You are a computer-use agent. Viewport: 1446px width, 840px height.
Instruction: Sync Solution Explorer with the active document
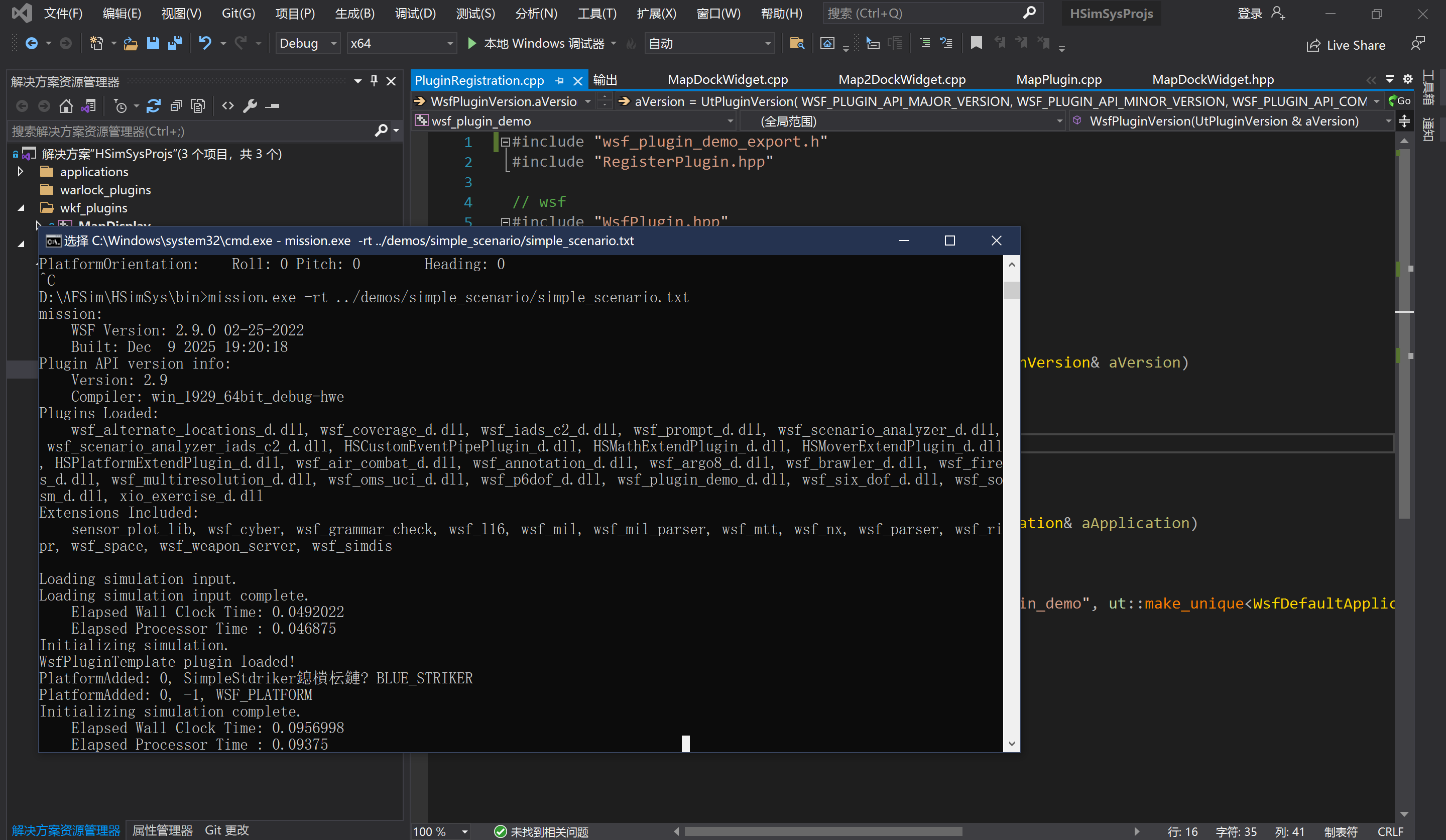pos(88,105)
